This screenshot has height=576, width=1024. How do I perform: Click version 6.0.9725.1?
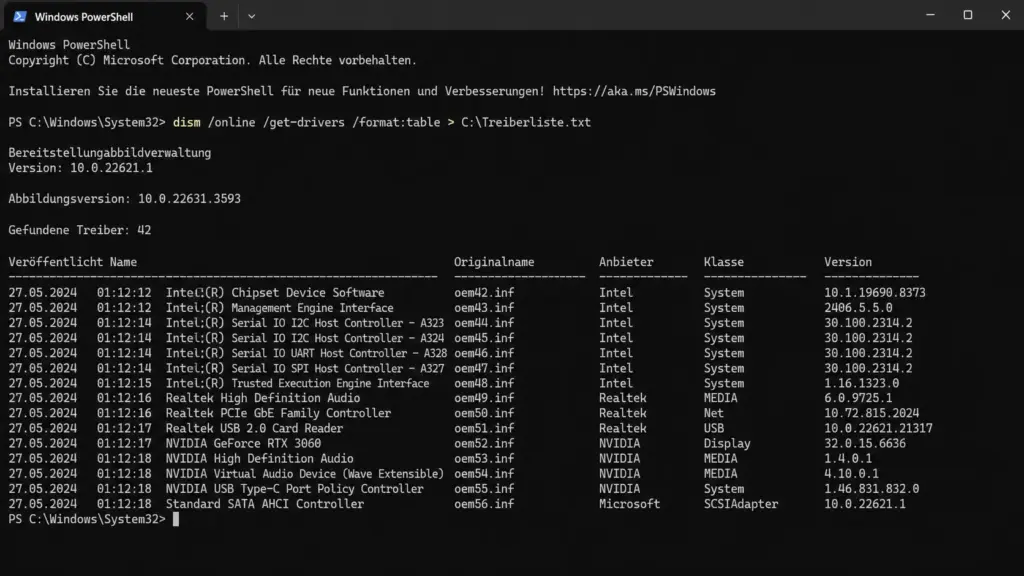(x=857, y=398)
